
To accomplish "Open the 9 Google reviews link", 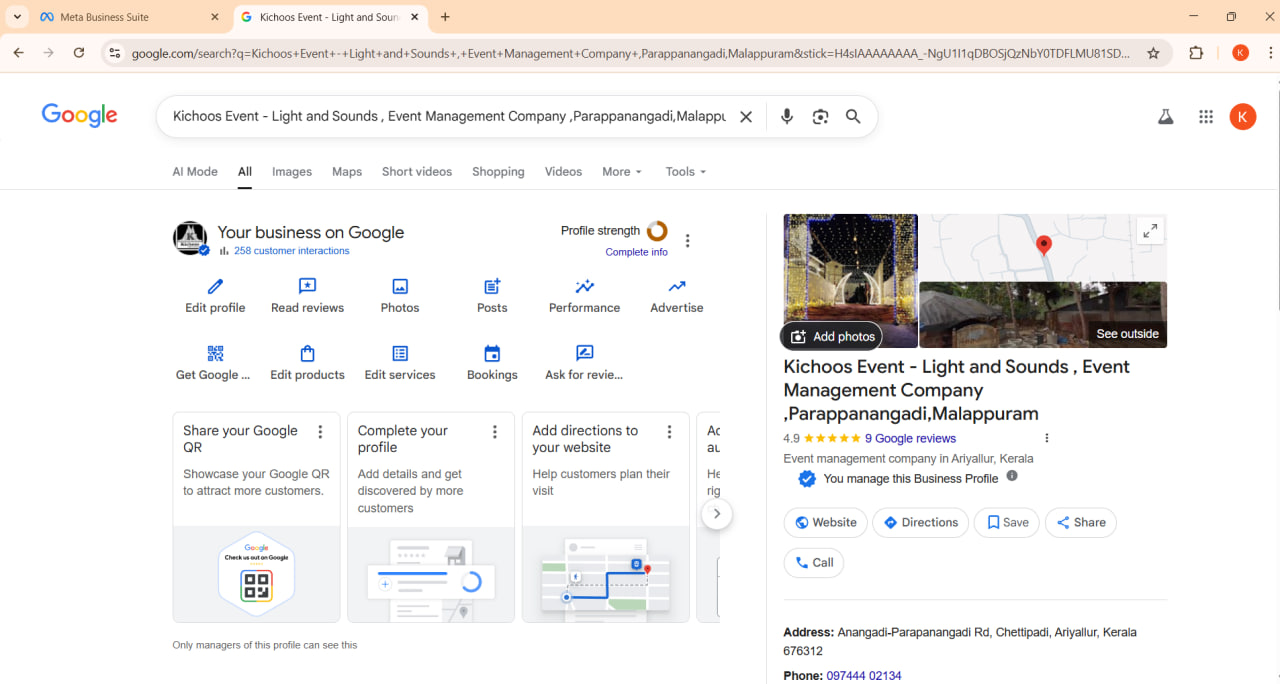I will tap(910, 438).
